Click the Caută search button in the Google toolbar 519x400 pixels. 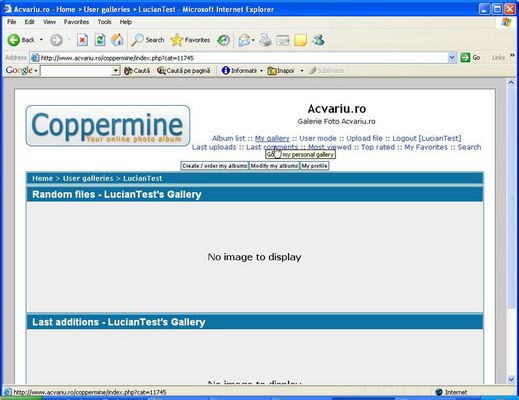pos(137,71)
